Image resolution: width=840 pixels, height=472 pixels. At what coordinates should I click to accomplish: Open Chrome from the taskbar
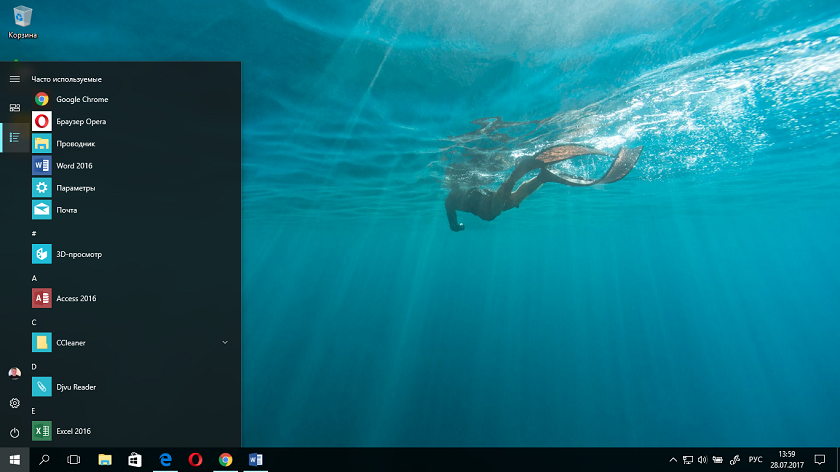pyautogui.click(x=226, y=460)
